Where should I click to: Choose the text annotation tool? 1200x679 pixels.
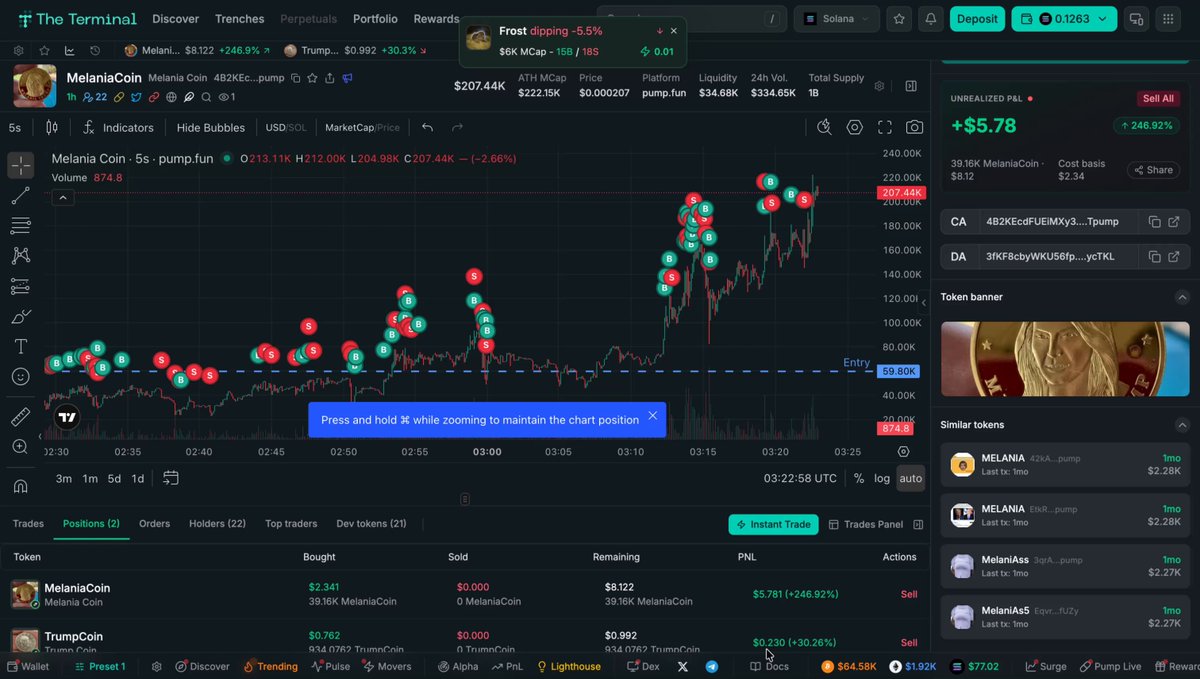click(20, 347)
